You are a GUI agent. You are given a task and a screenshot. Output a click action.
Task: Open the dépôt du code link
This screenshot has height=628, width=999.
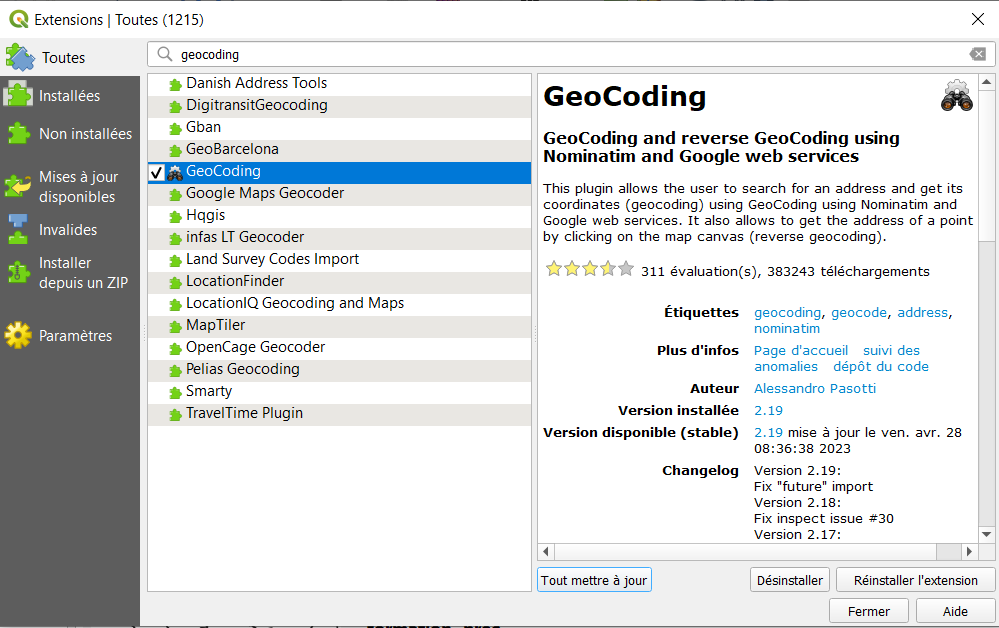[x=880, y=366]
